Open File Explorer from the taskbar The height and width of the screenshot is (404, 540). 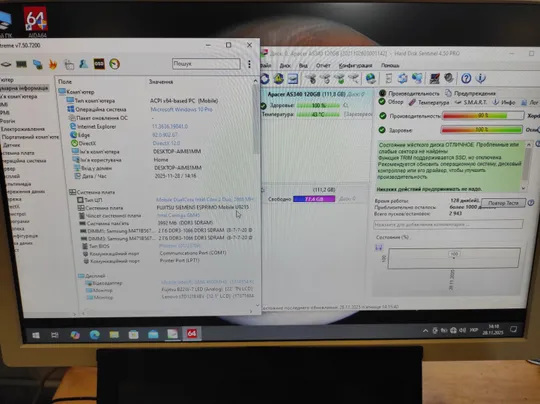114,334
